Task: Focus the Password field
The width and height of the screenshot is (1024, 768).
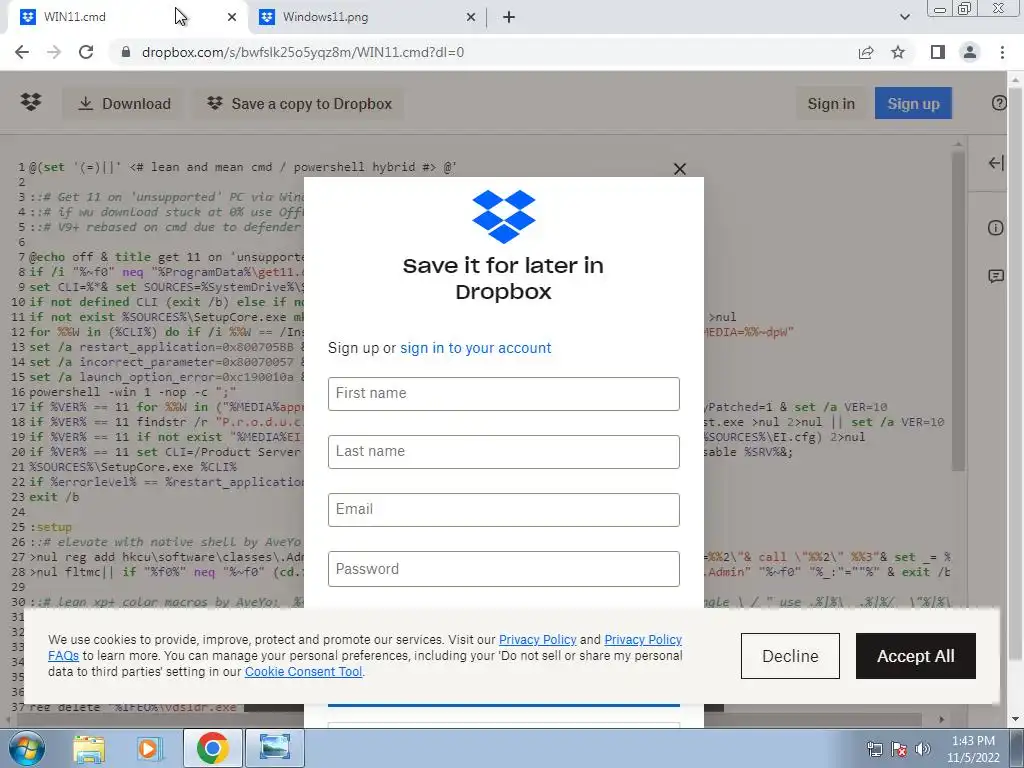Action: pyautogui.click(x=504, y=569)
